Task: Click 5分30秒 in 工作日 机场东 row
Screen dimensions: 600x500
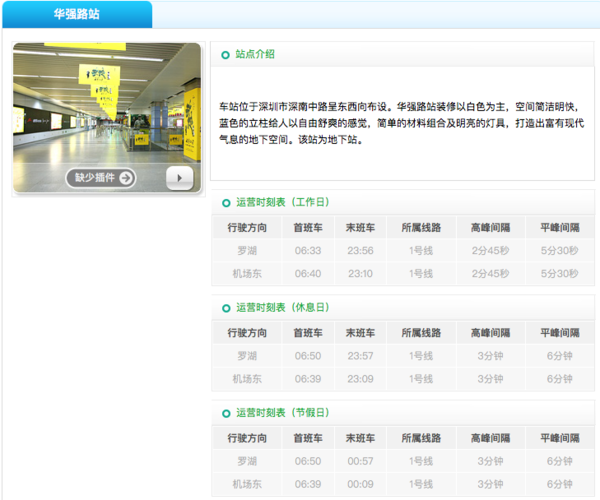Action: pos(560,274)
